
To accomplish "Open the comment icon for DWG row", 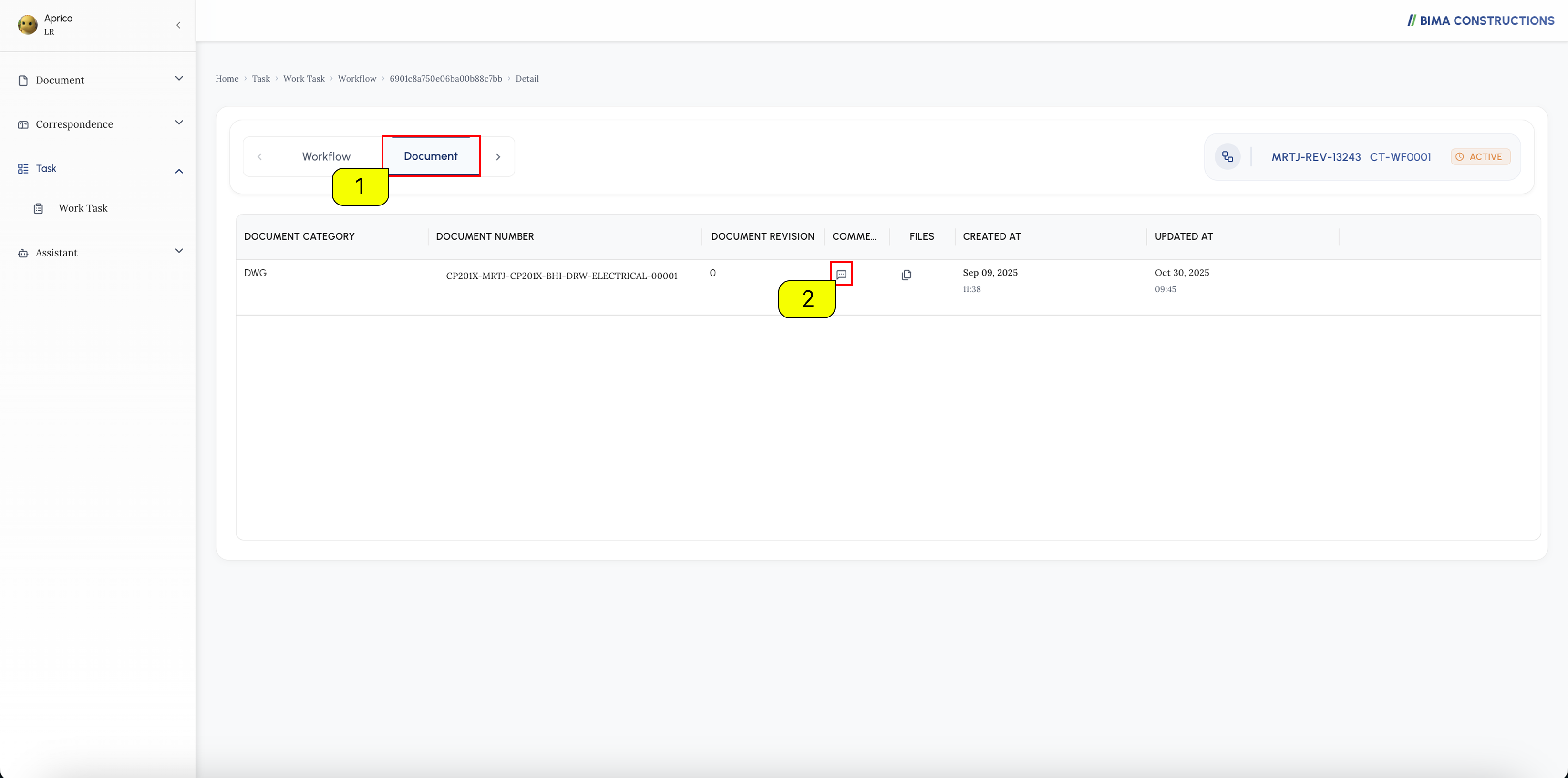I will click(x=841, y=274).
